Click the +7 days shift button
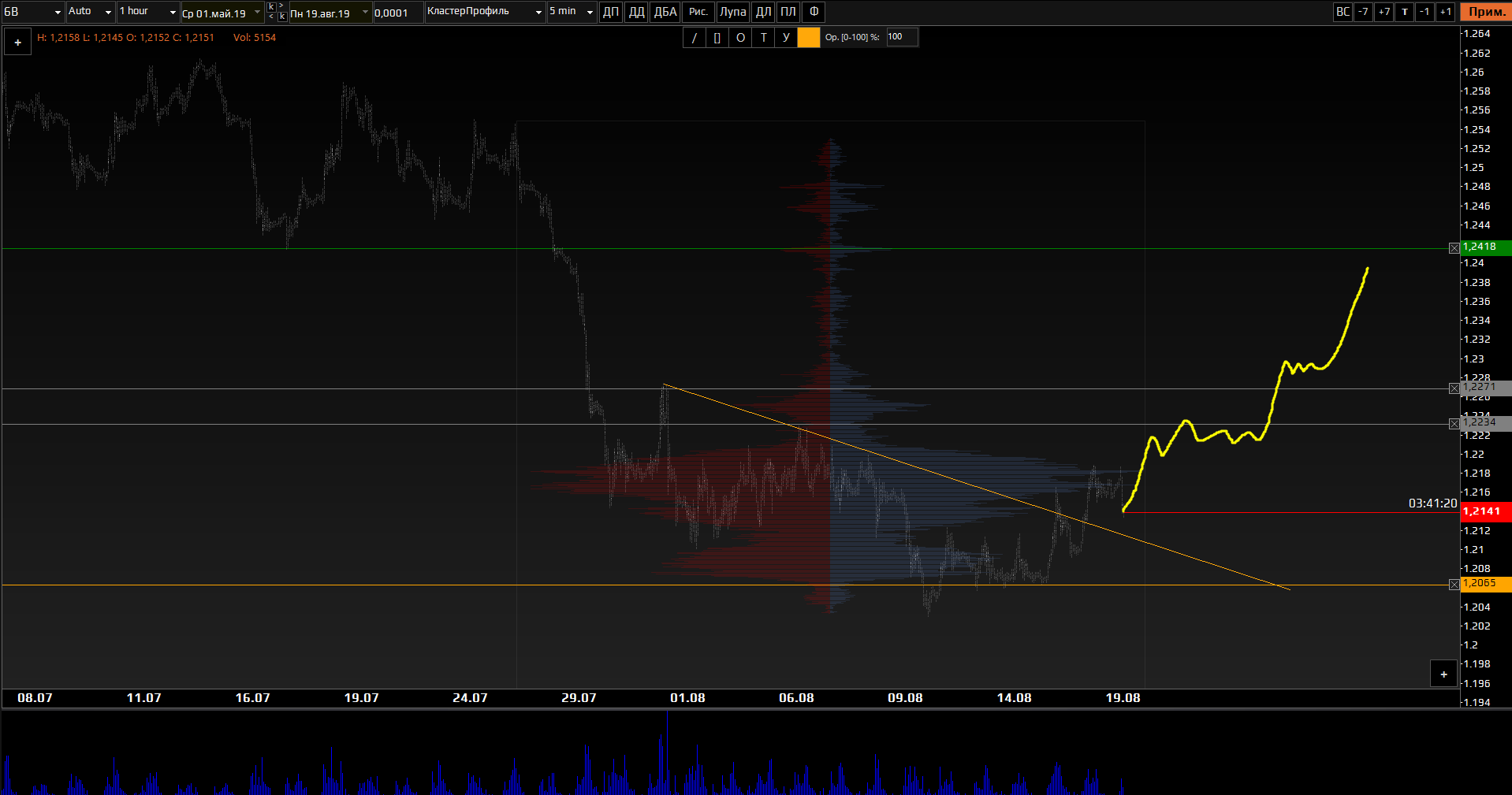 (1384, 12)
